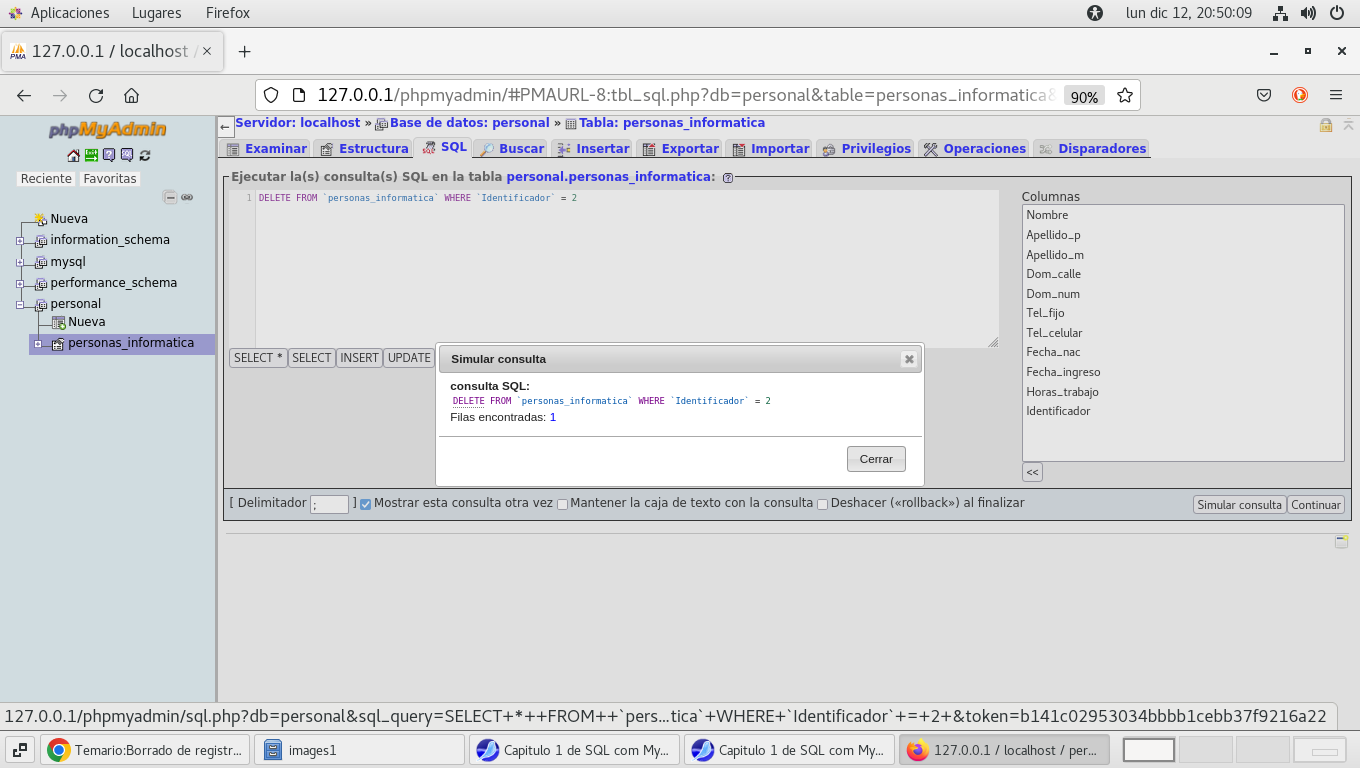The image size is (1360, 768).
Task: Switch to the Estructura tab
Action: point(363,149)
